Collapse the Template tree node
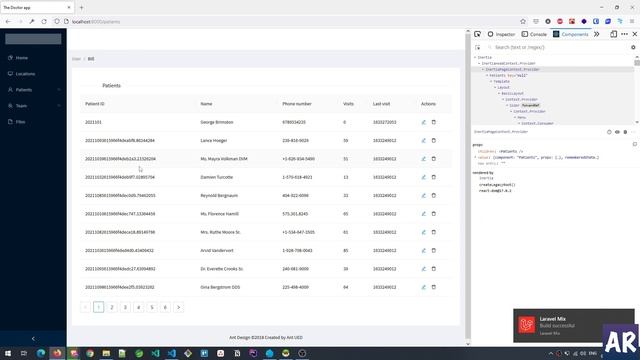640x360 pixels. click(491, 82)
